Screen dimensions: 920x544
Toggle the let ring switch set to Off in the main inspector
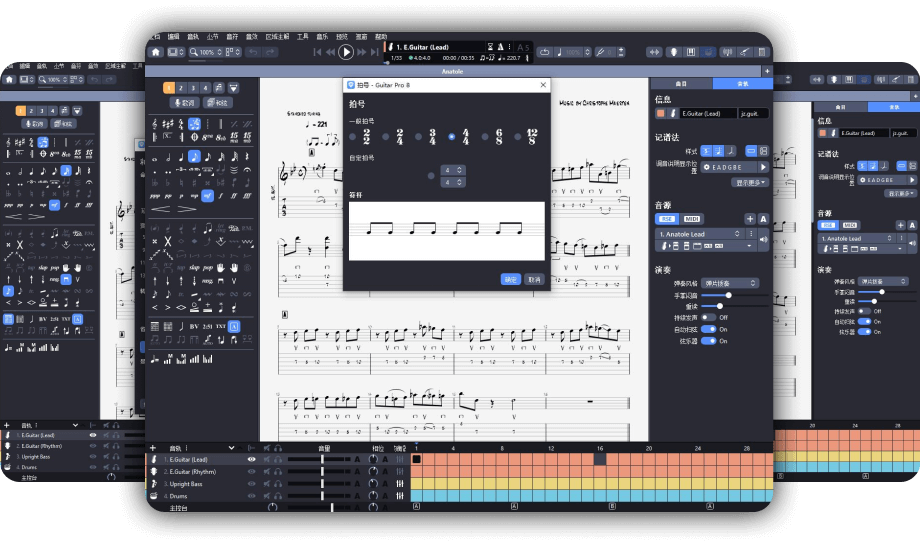(x=708, y=317)
